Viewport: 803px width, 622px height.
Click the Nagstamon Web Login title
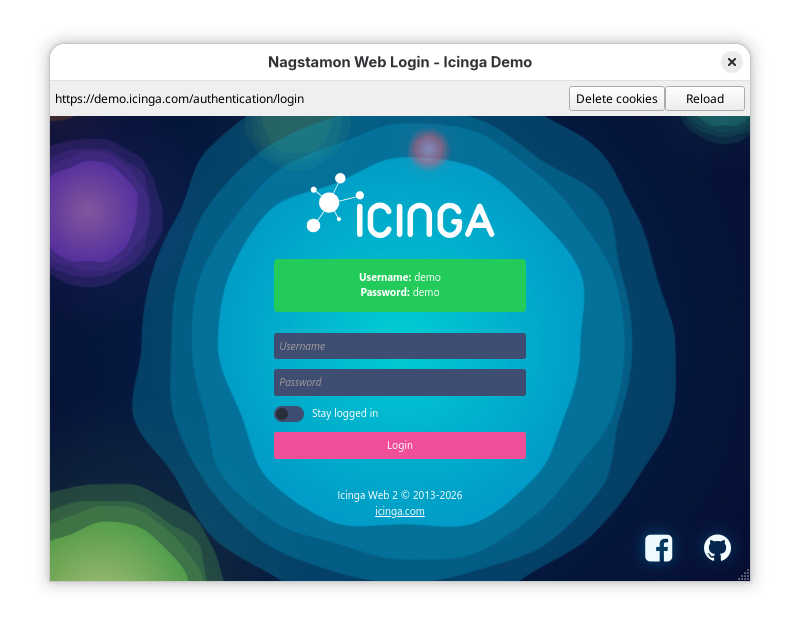pyautogui.click(x=399, y=61)
